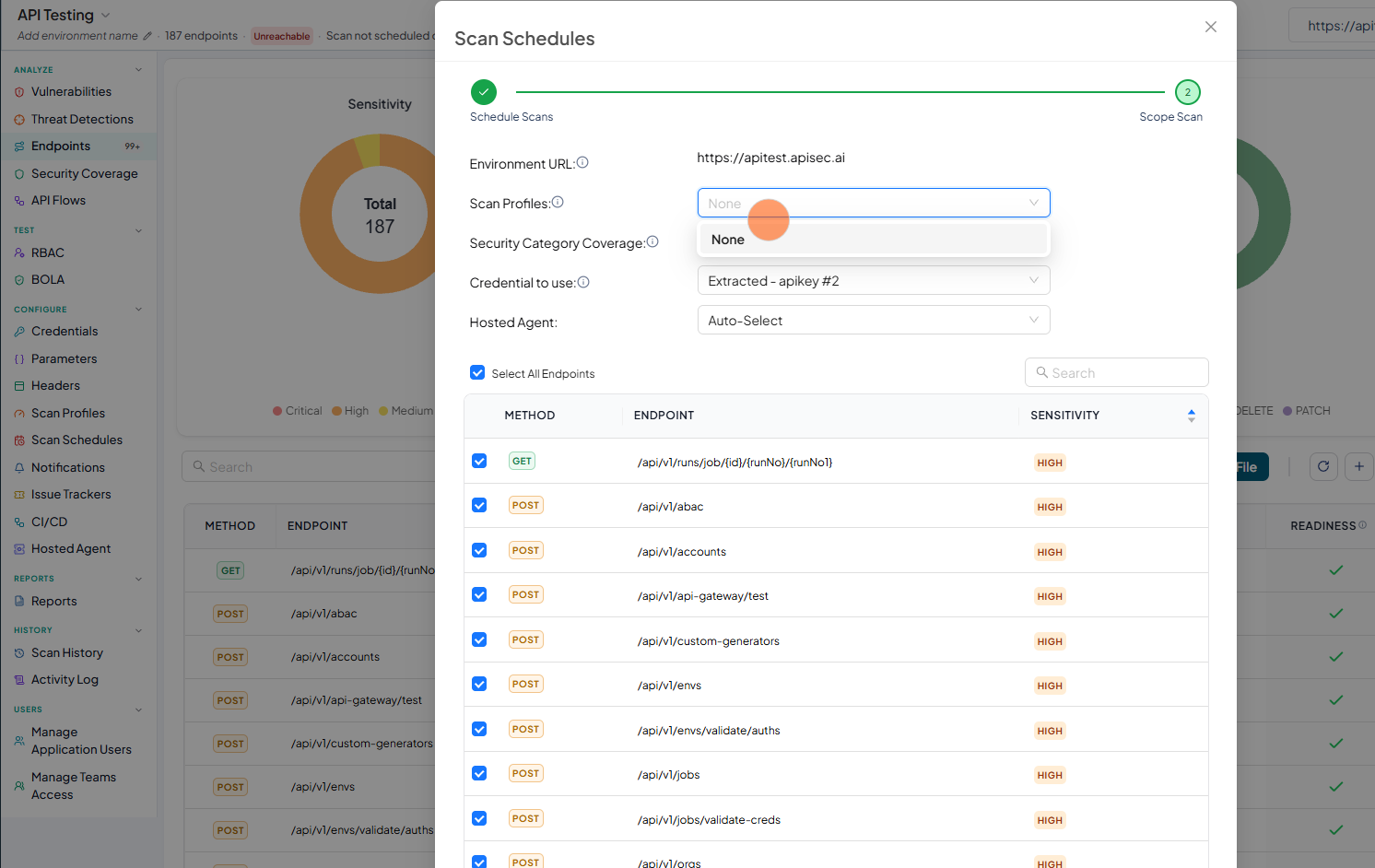Click the info icon next to Environment URL

(582, 163)
